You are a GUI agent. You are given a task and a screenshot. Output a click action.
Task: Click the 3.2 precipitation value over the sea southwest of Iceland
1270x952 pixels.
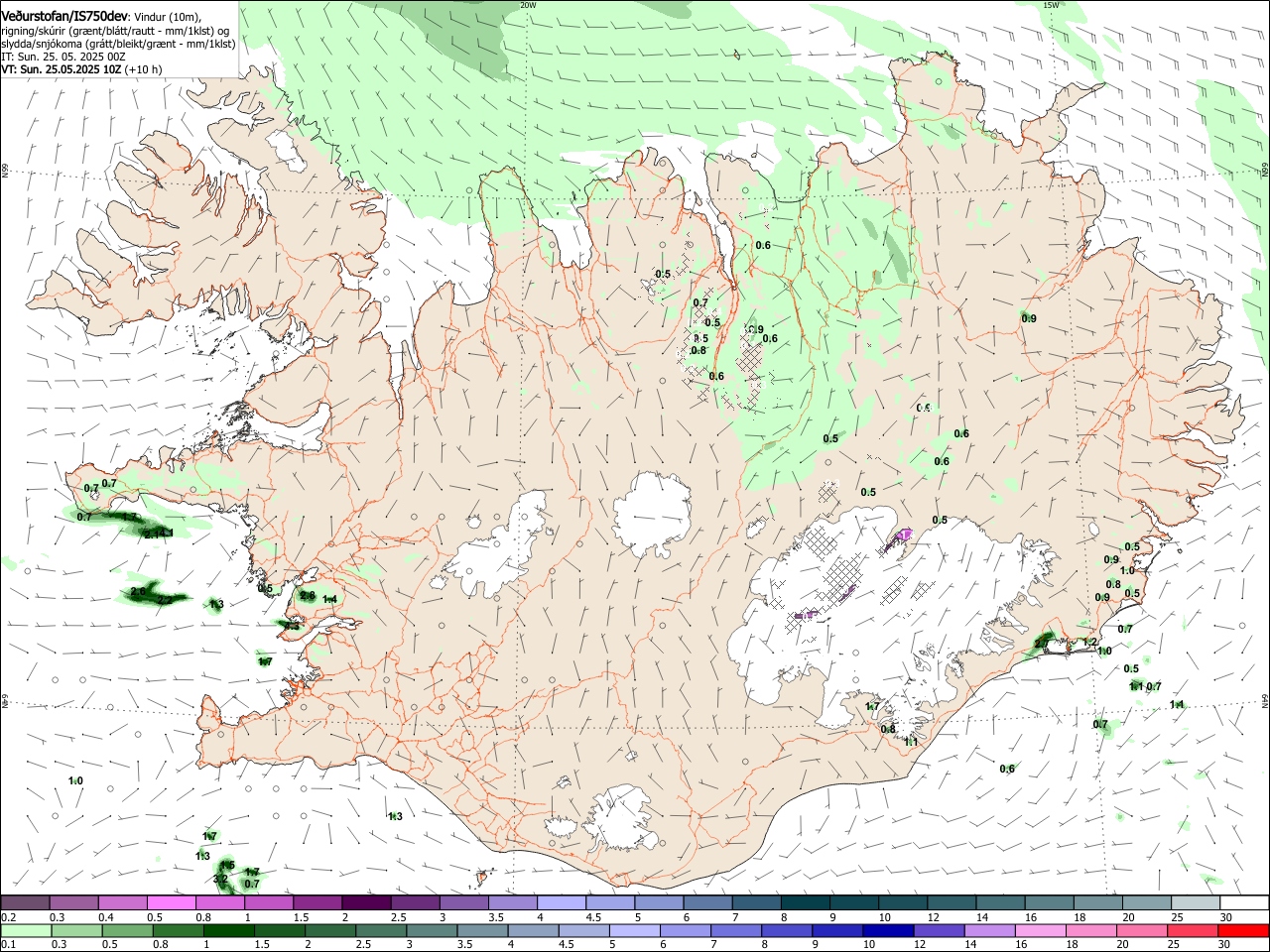220,880
